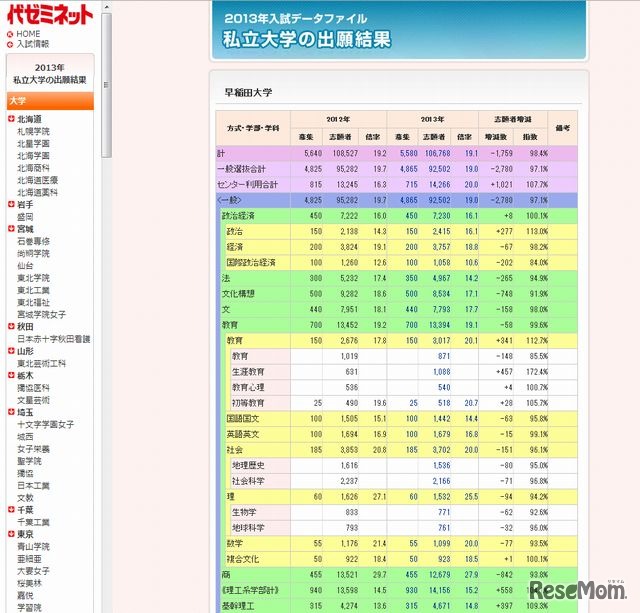Open 尚絅学院 university results

[x=33, y=253]
